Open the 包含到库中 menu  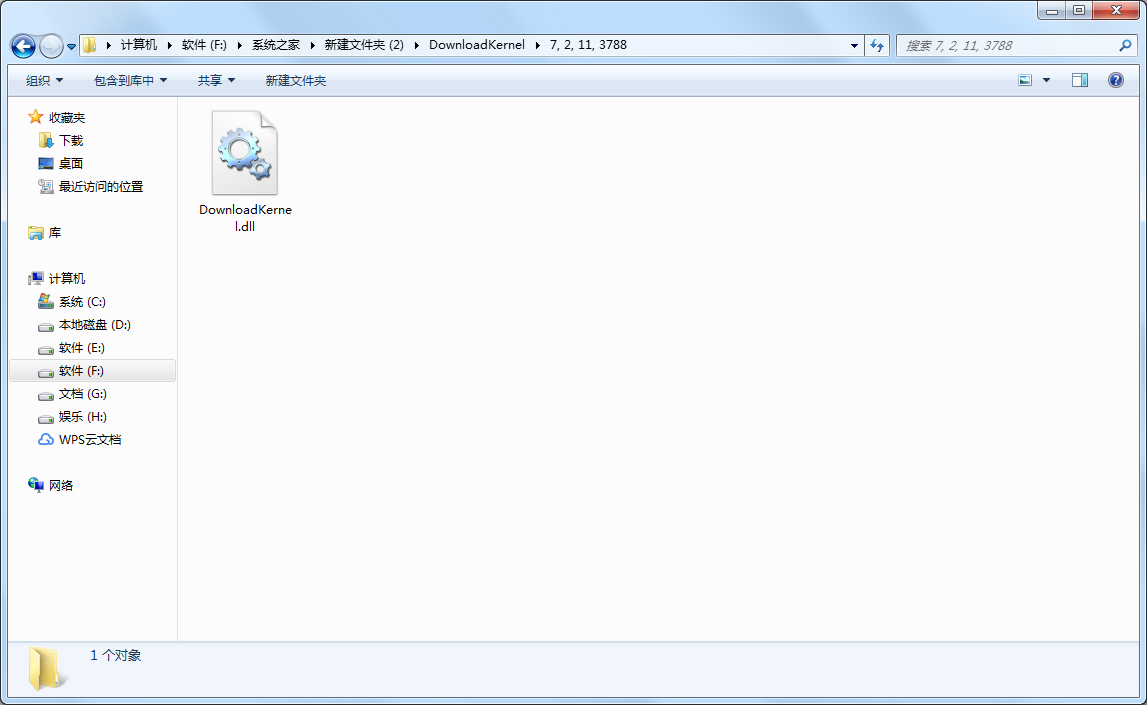pos(130,80)
